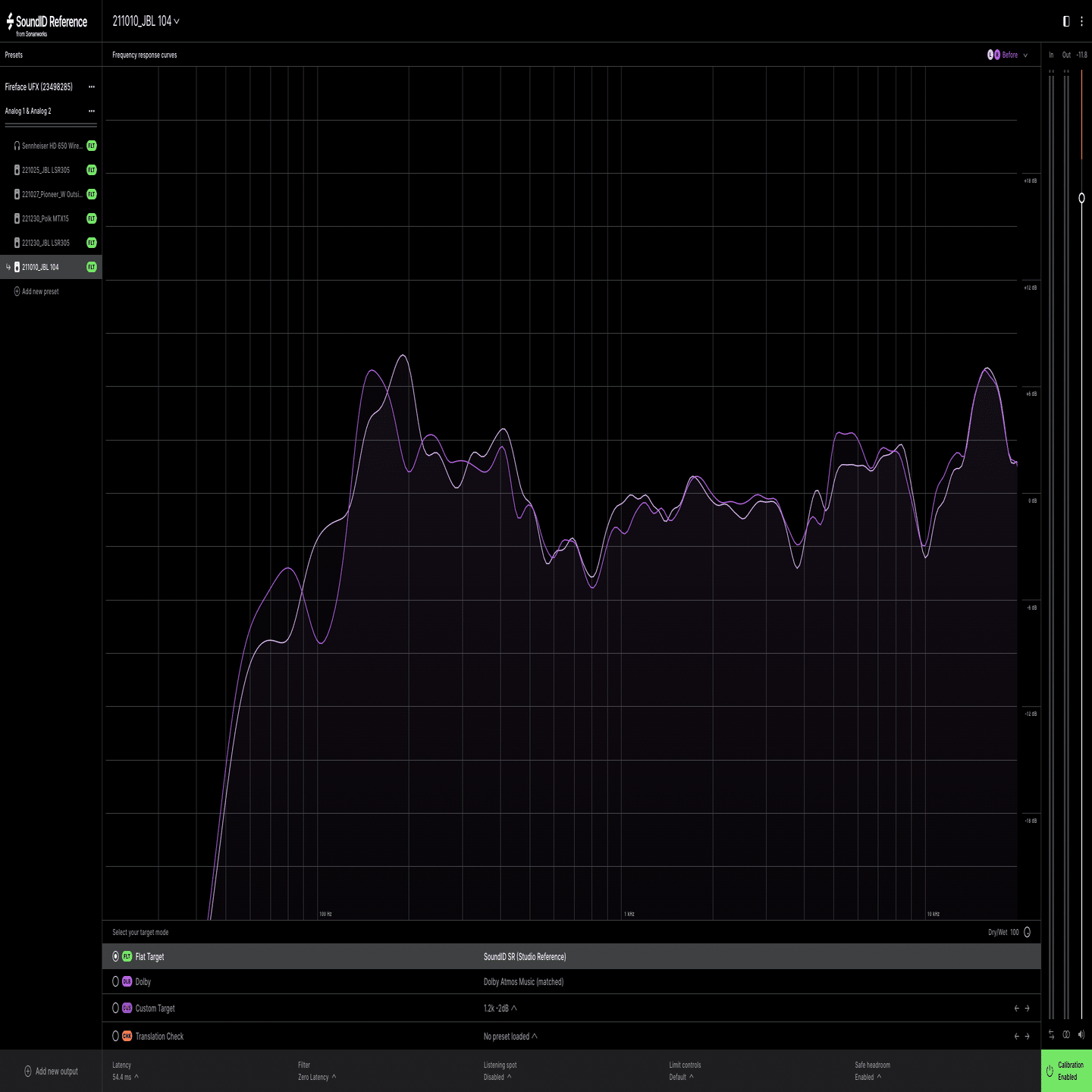Click the headphone icon beside Sennheiser HD 650
The width and height of the screenshot is (1092, 1092).
[x=17, y=146]
